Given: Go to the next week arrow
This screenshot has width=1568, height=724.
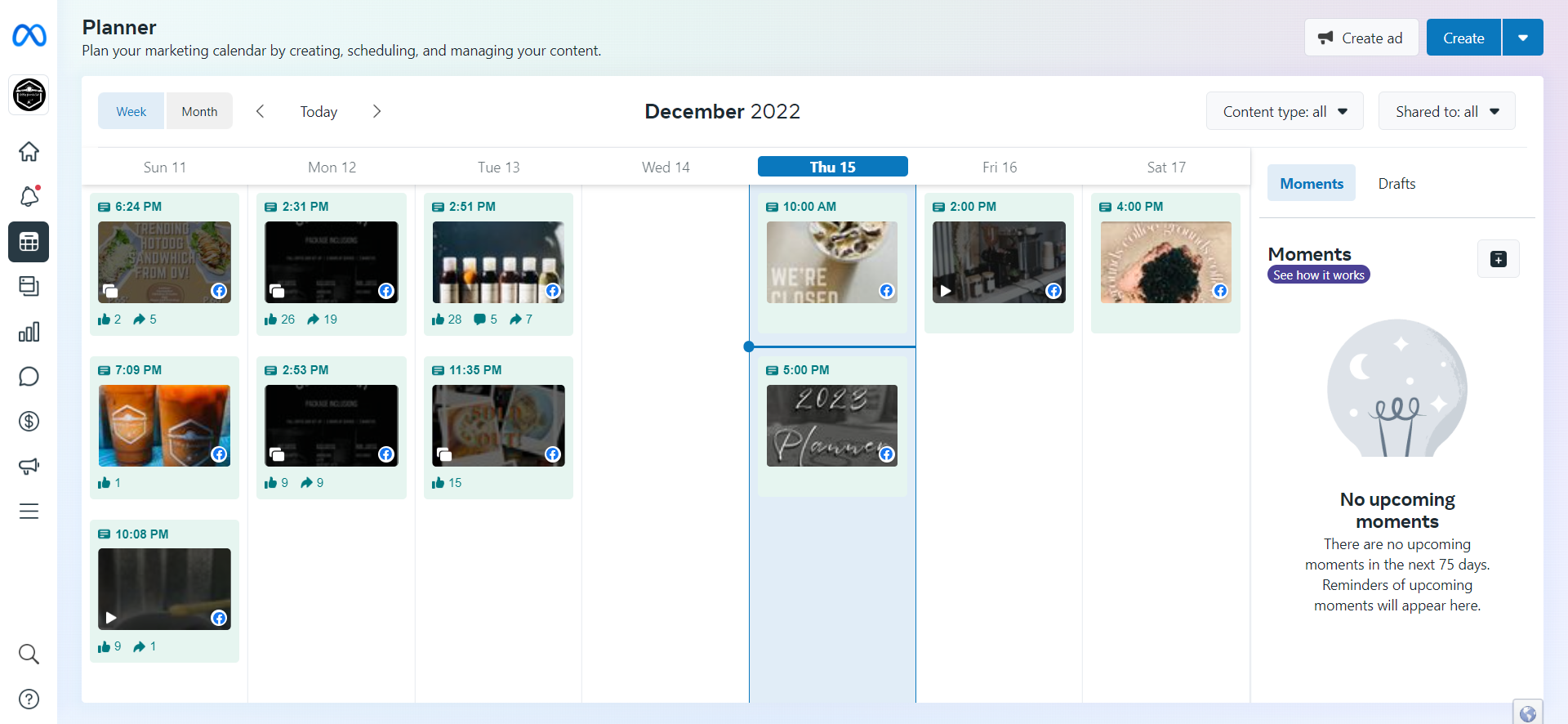Looking at the screenshot, I should click(376, 111).
